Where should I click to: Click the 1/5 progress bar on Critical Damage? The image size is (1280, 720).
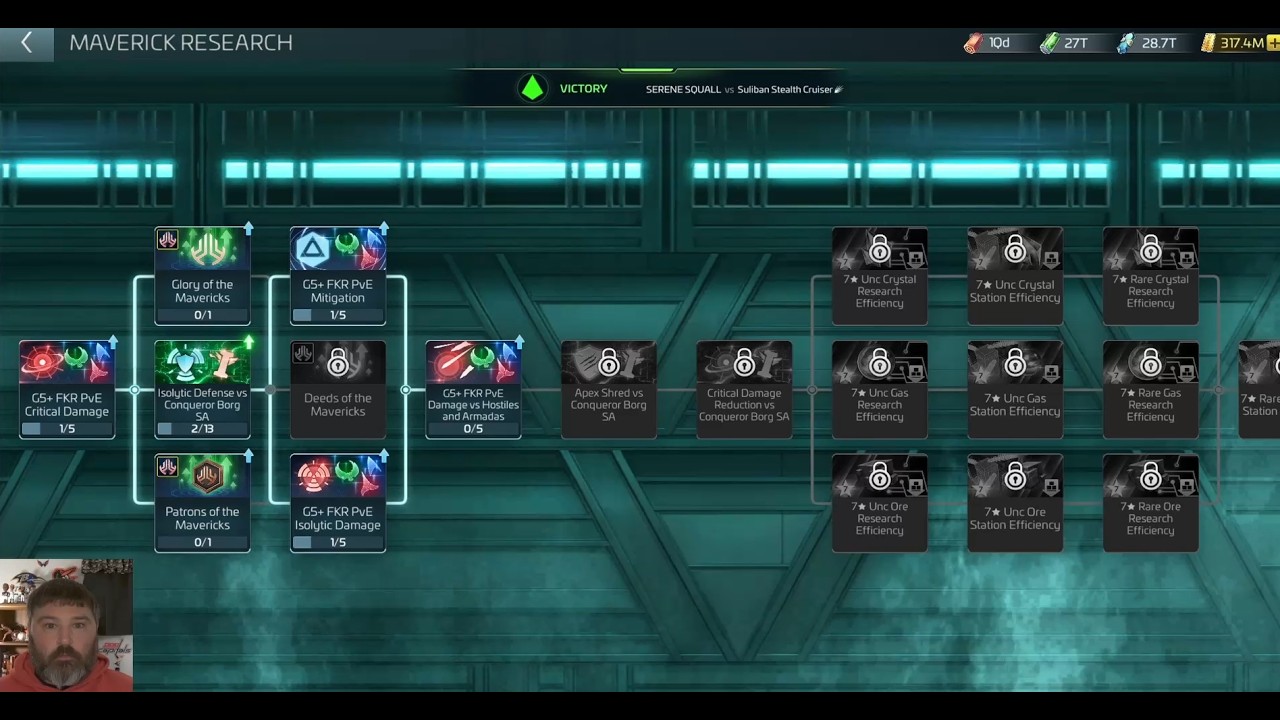(x=67, y=428)
